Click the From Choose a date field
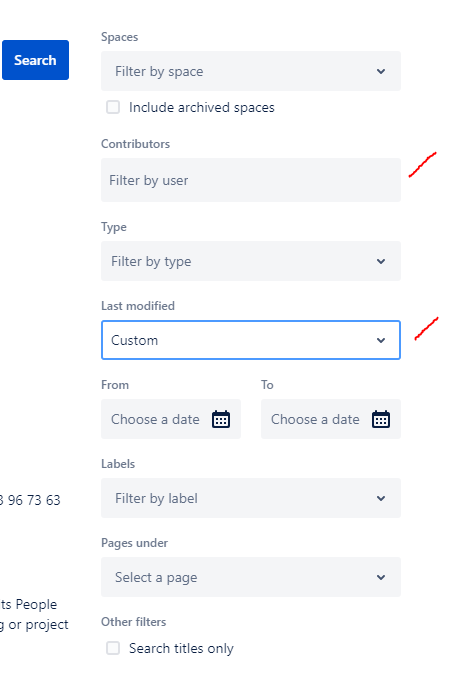454x678 pixels. tap(171, 419)
